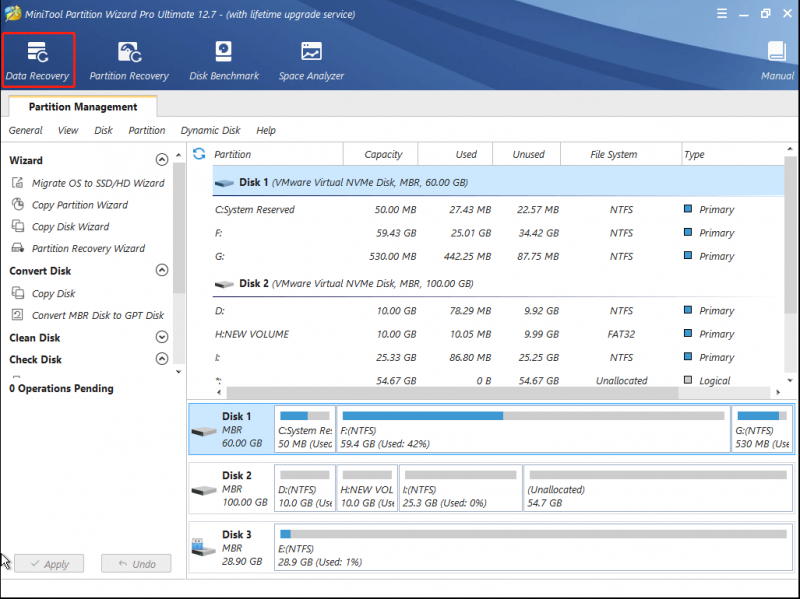800x599 pixels.
Task: Collapse the Check Disk section
Action: [162, 359]
